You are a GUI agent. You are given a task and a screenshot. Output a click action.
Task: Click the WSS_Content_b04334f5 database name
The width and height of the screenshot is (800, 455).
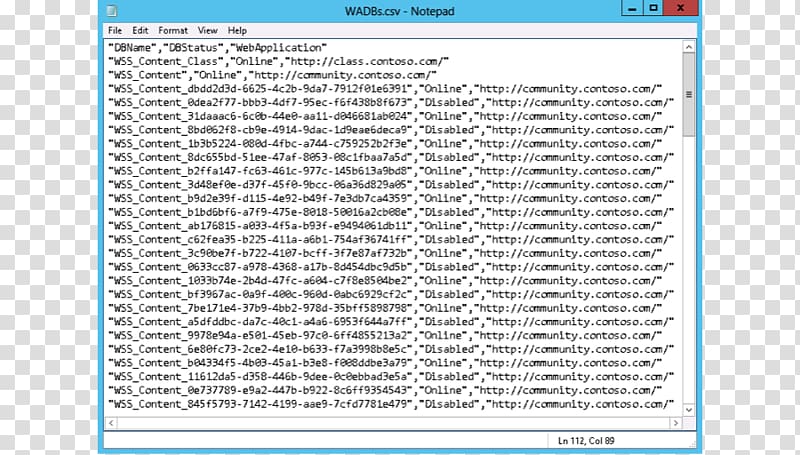click(x=260, y=364)
